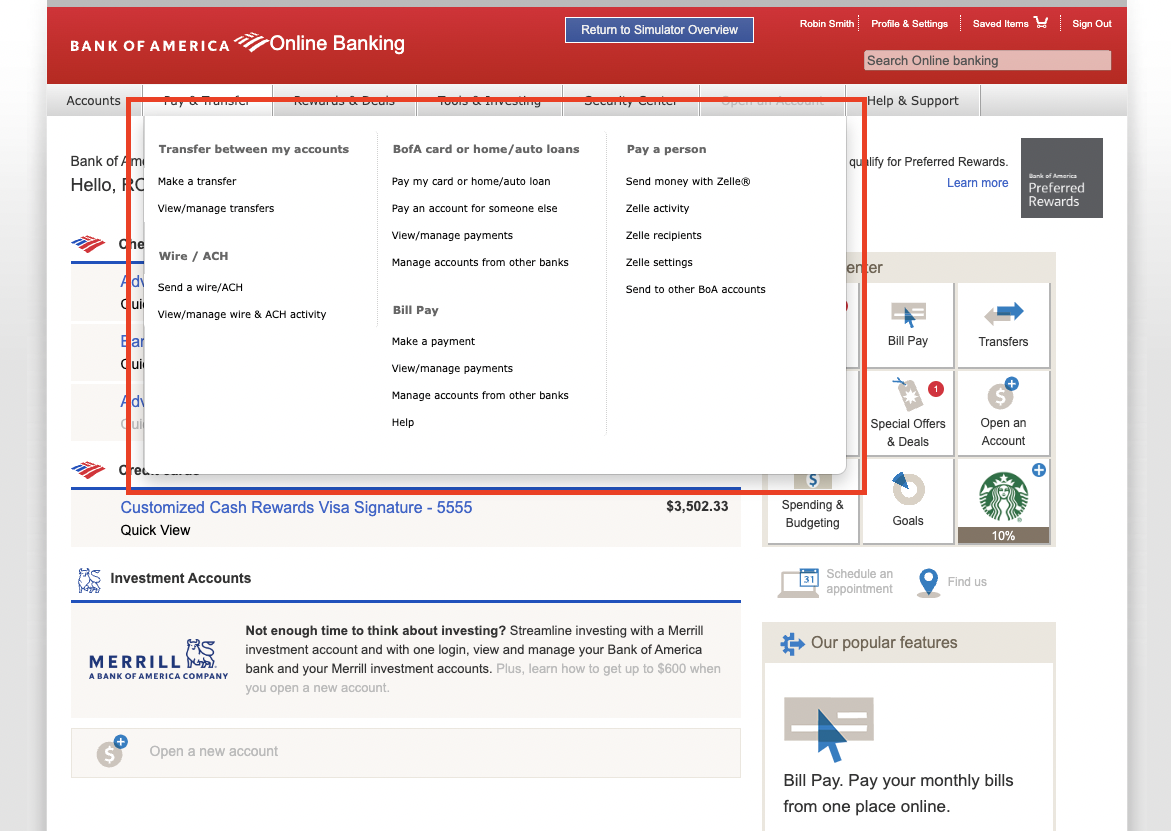Screen dimensions: 1171x831
Task: Open View/manage wire & ACH activity
Action: click(x=242, y=314)
